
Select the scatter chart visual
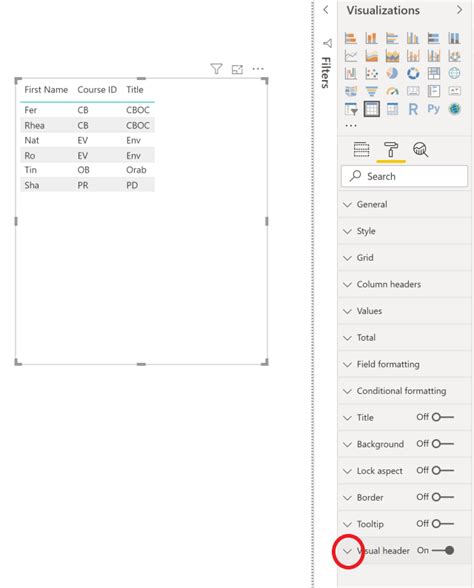(x=371, y=74)
